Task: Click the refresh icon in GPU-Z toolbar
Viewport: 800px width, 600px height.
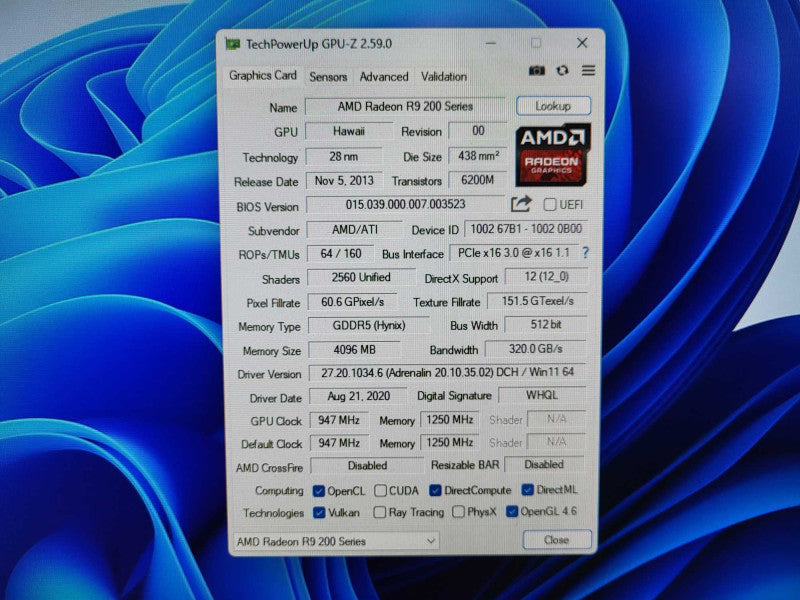Action: (562, 70)
